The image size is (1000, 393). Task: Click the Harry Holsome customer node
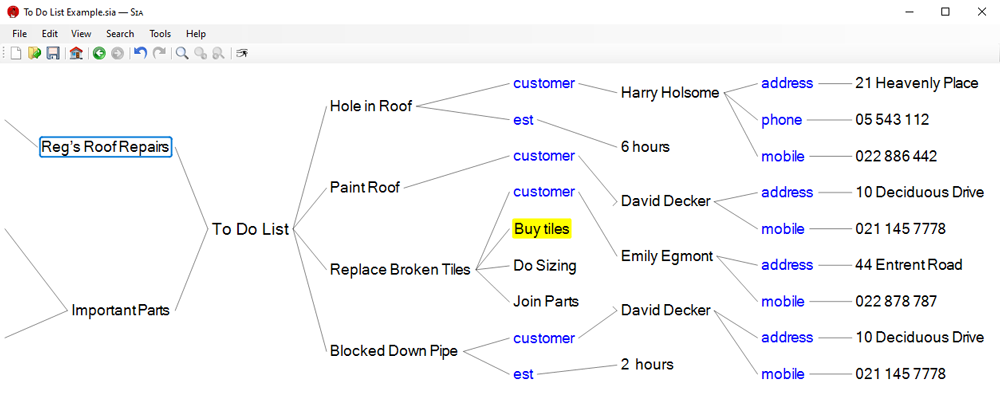pos(670,93)
